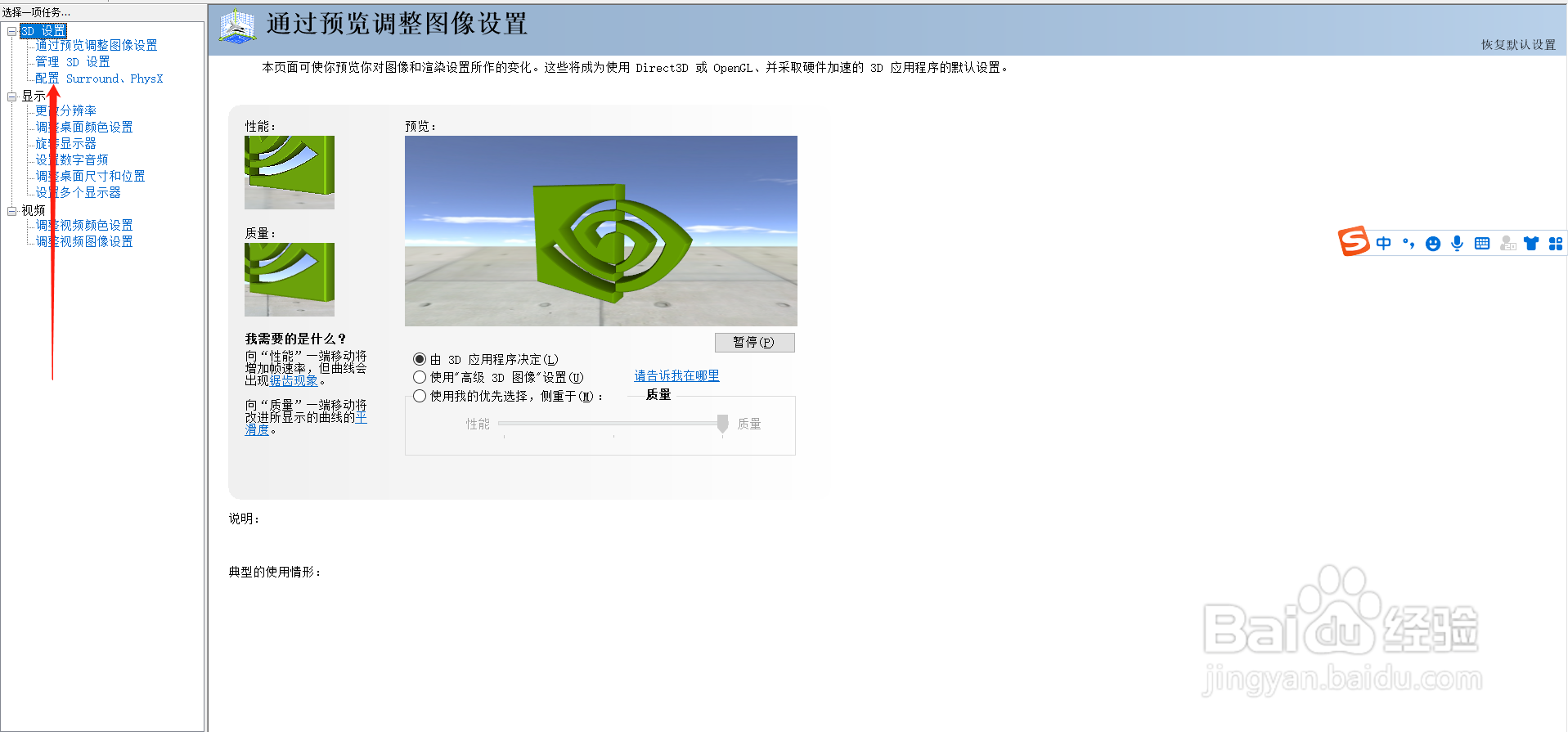Click the performance preview thumbnail
Screen dimensions: 1568x732
pos(290,173)
